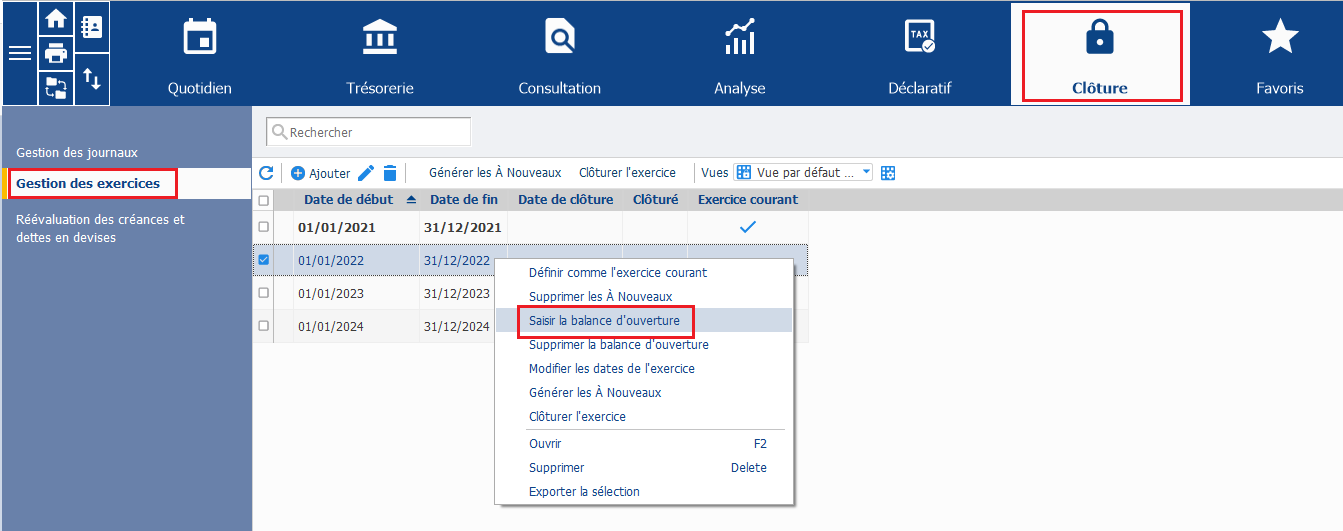Select Gestion des journaux in sidebar
Screen dimensions: 1343x531
[77, 152]
